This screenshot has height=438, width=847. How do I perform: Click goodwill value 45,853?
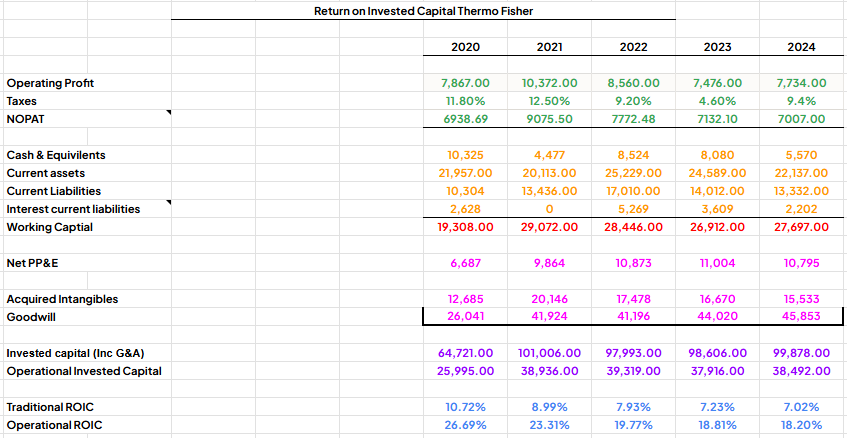point(802,317)
